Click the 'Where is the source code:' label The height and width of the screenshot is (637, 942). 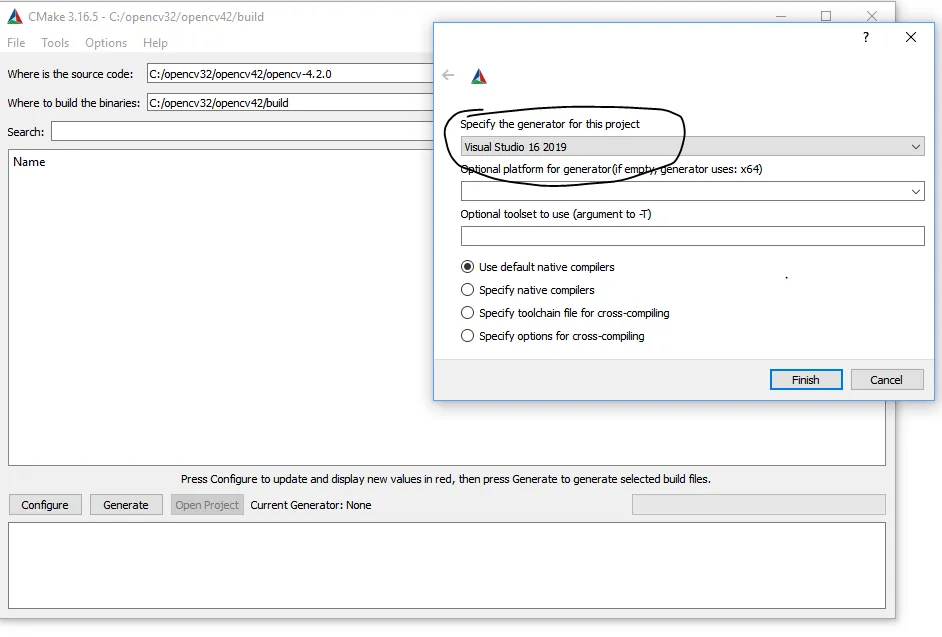tap(70, 74)
